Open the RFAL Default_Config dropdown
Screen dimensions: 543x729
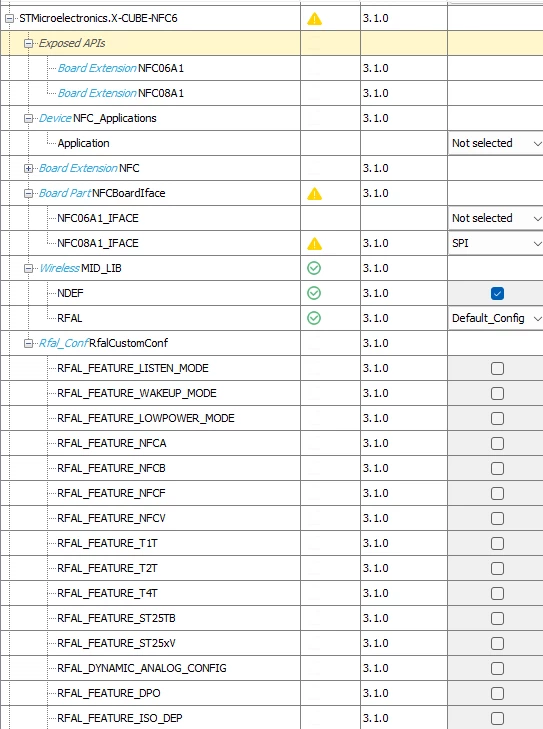point(496,318)
